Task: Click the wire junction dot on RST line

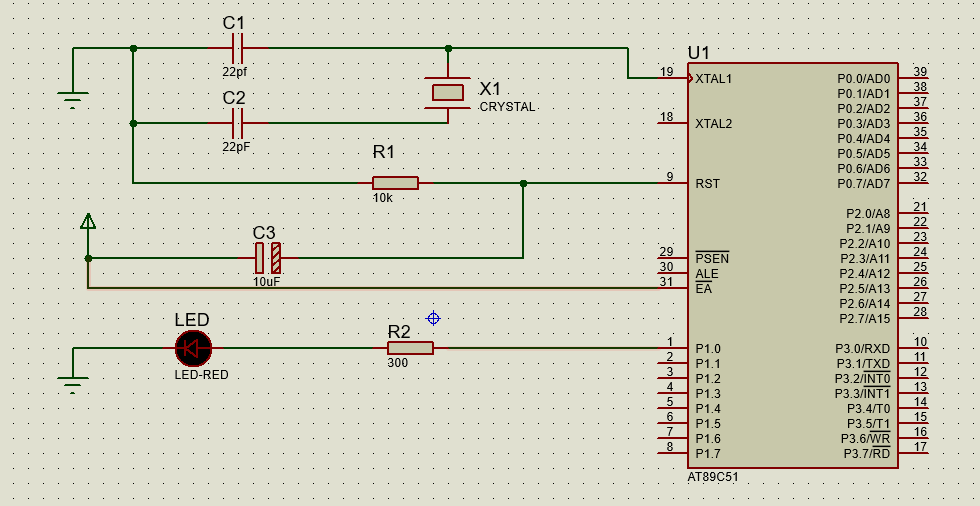Action: [x=523, y=183]
